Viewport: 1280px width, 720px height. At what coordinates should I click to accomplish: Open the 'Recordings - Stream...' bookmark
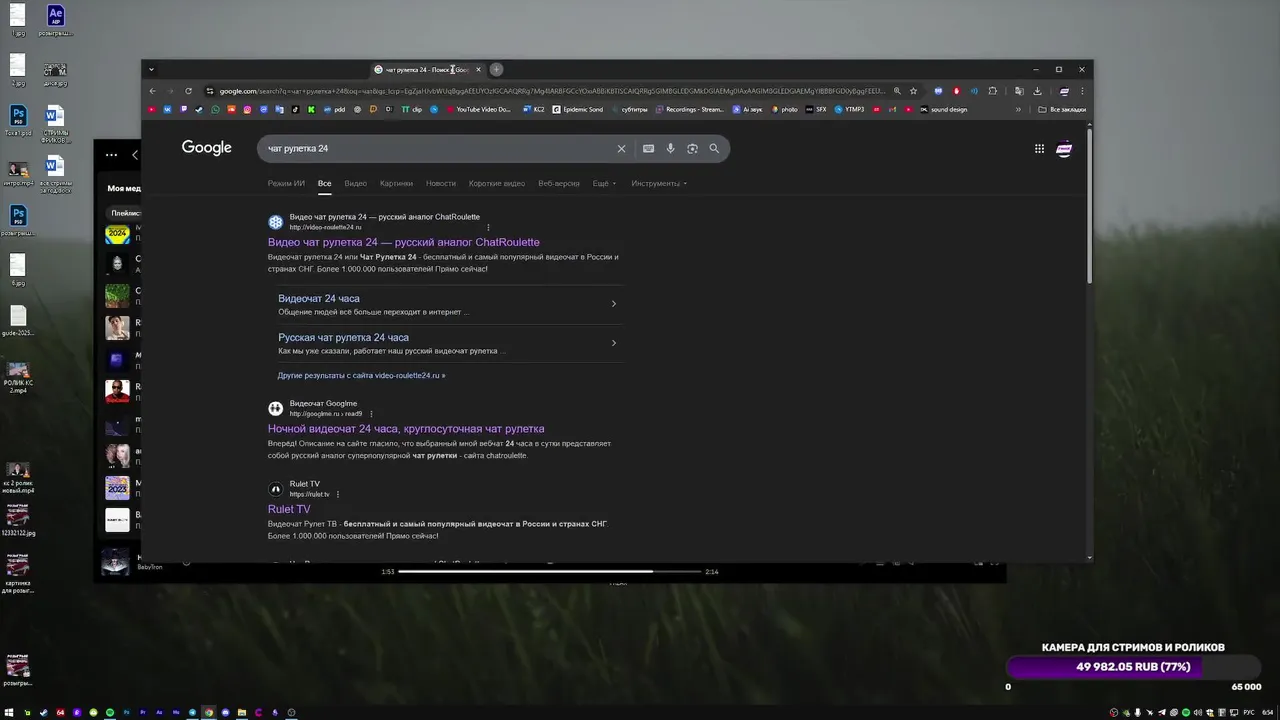tap(689, 109)
